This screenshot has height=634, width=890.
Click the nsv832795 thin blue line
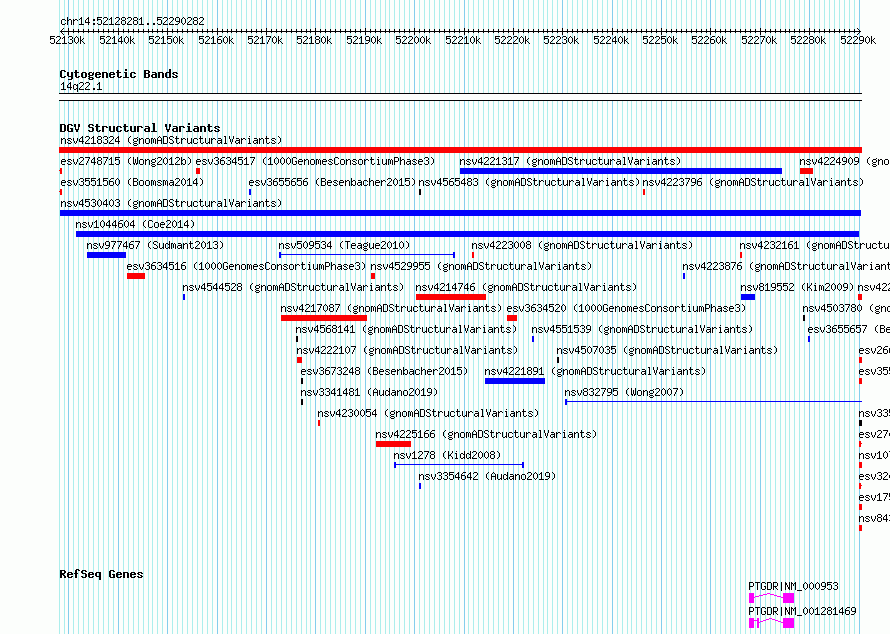(713, 402)
